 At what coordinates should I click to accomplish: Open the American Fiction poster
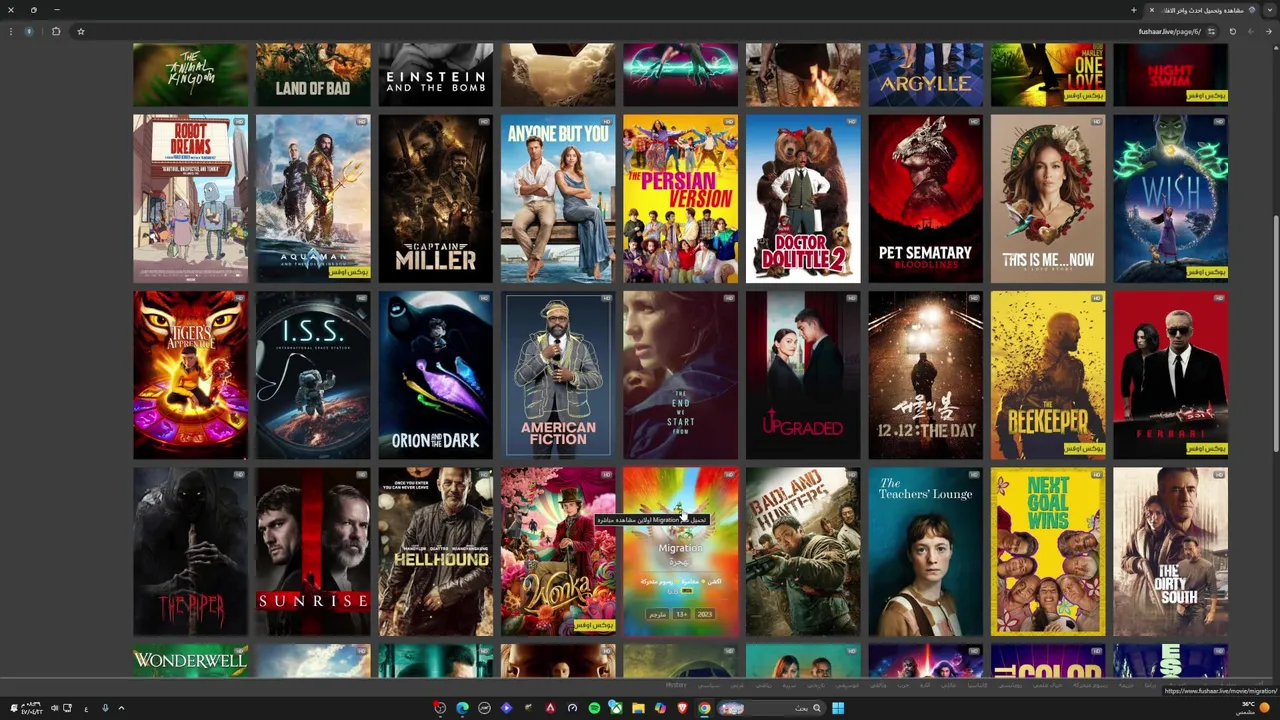pos(558,375)
